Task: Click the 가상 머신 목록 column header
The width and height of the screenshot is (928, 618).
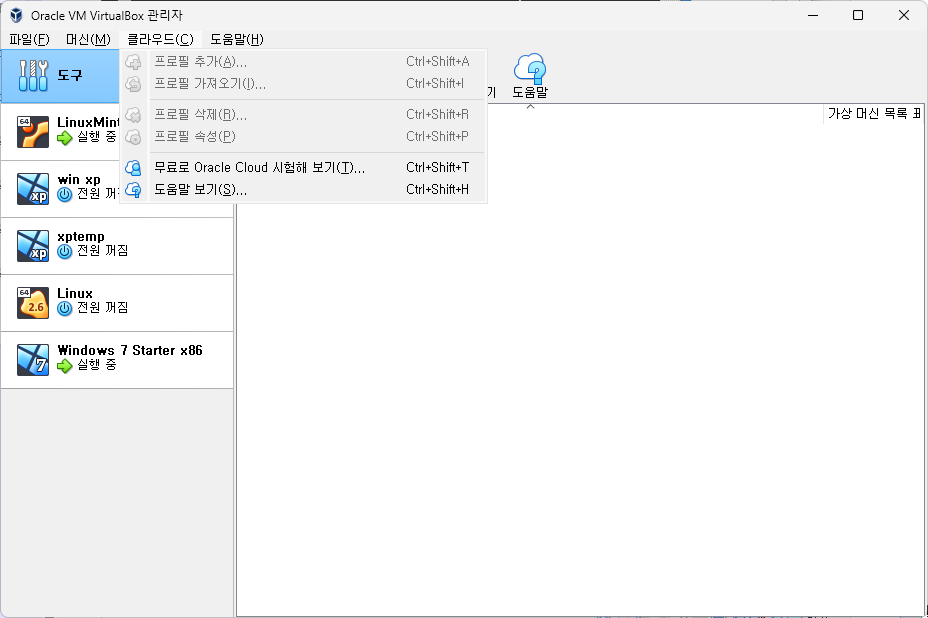Action: click(873, 114)
